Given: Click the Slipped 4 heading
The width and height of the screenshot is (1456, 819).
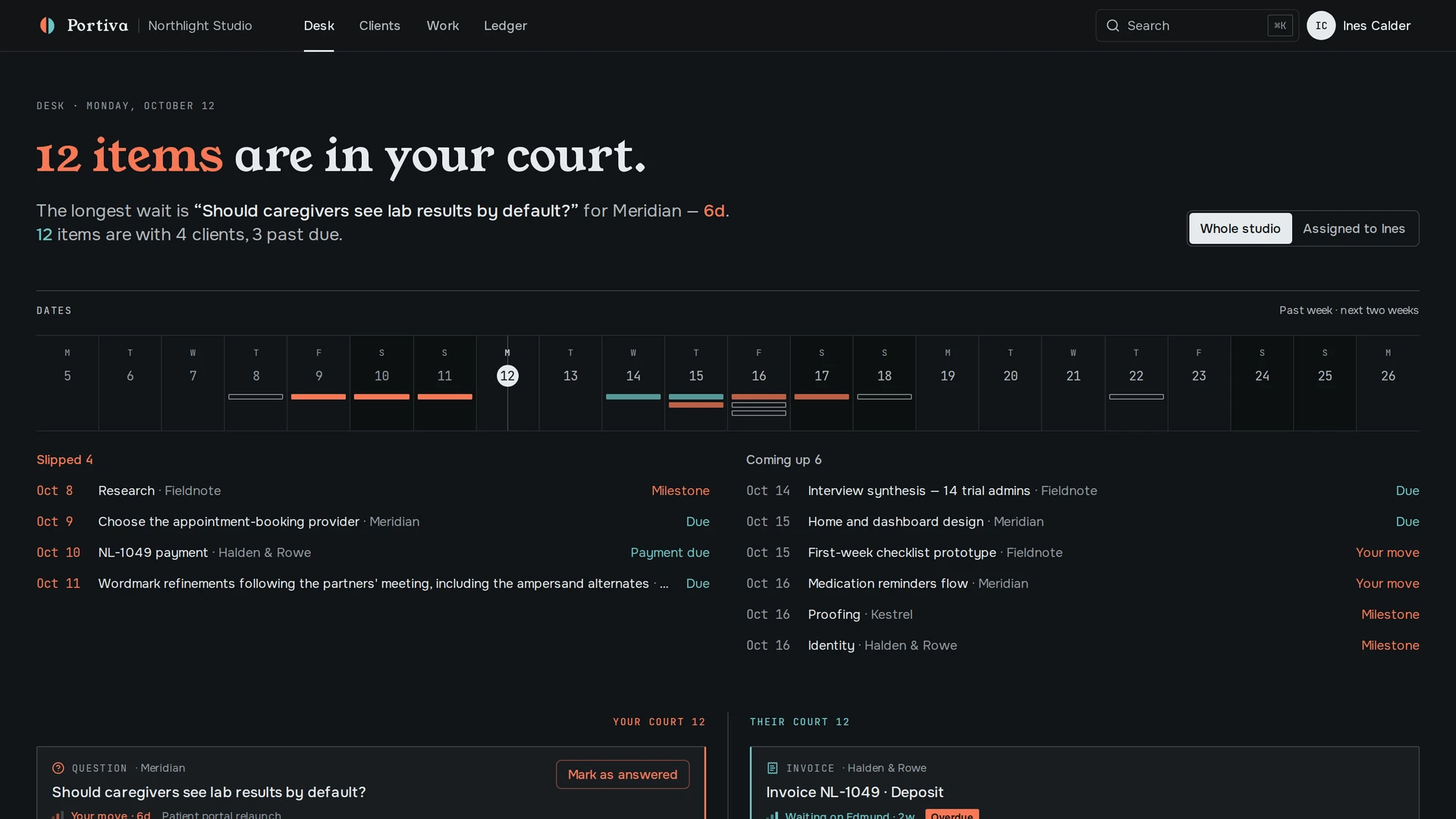Looking at the screenshot, I should (x=64, y=460).
